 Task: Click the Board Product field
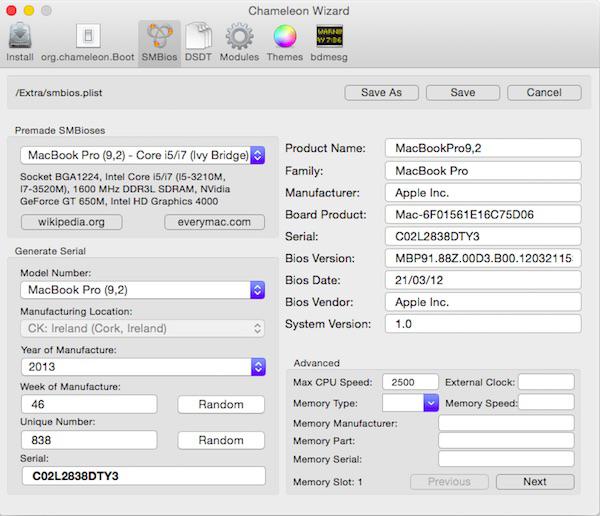tap(483, 214)
